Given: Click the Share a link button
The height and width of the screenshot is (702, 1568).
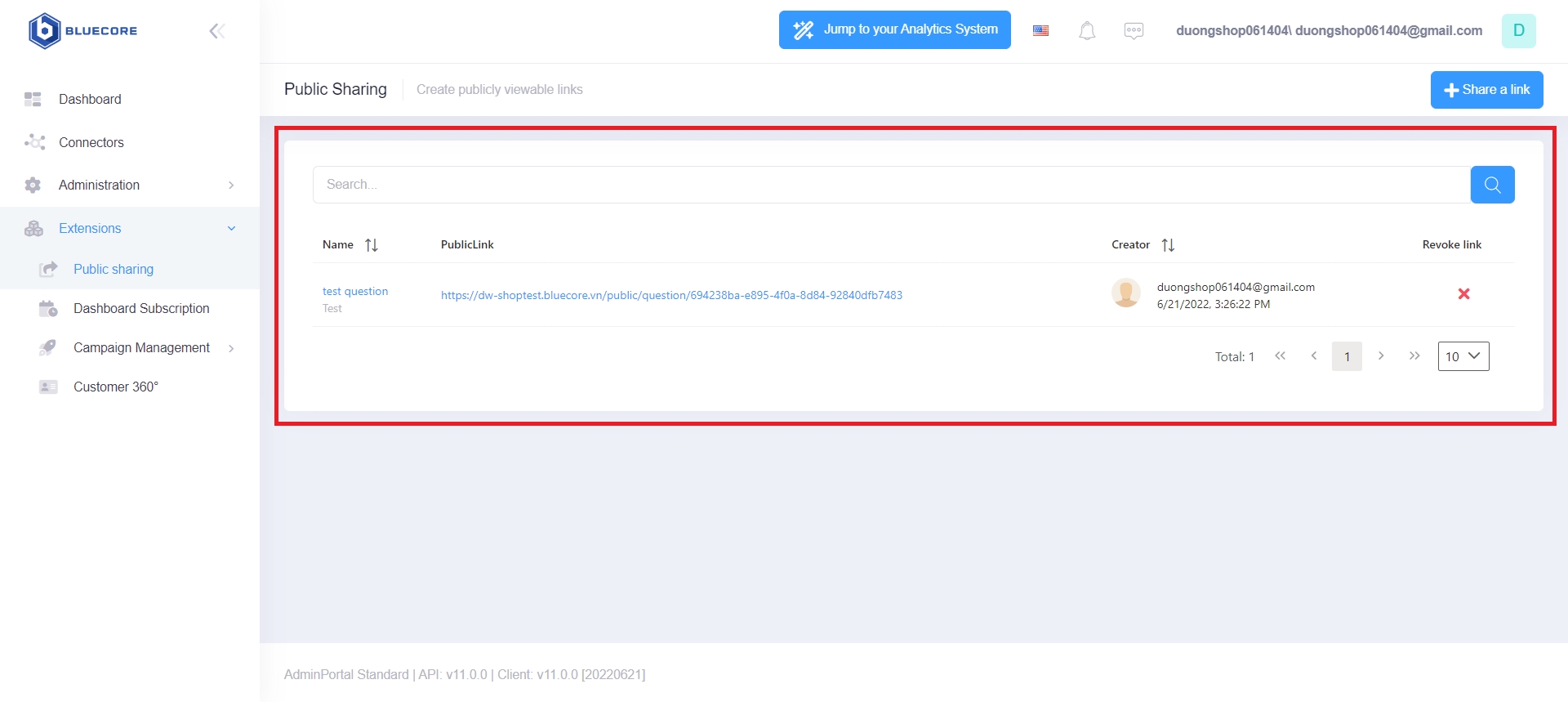Looking at the screenshot, I should tap(1486, 90).
